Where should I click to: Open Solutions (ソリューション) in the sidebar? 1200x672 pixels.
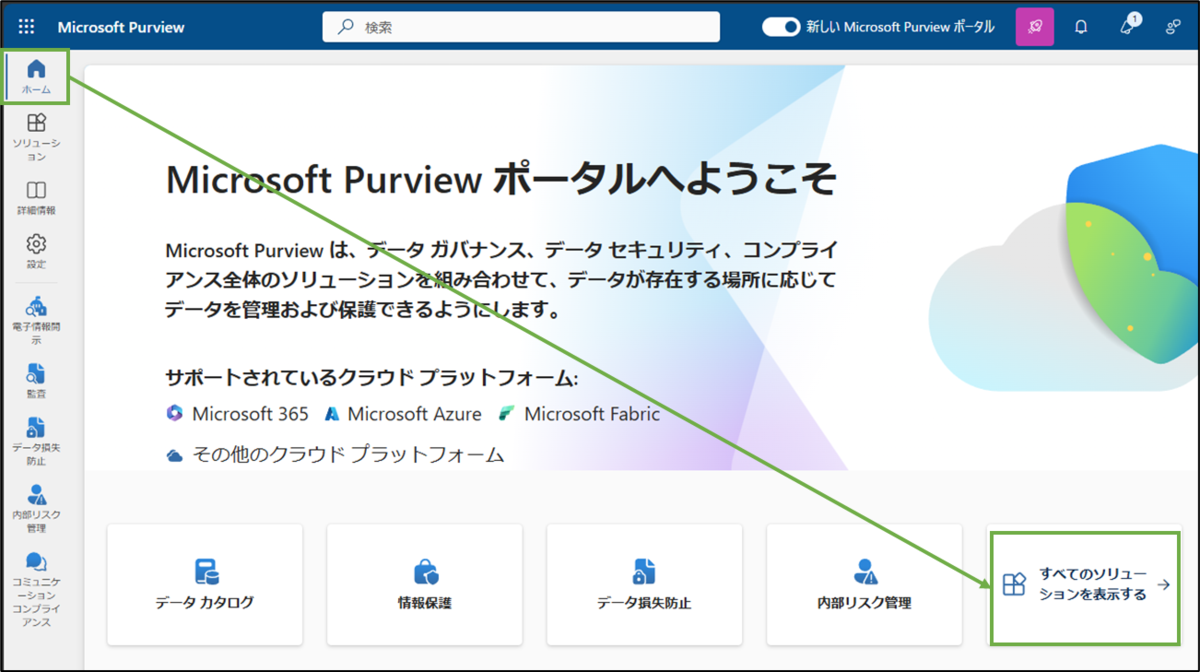[x=36, y=137]
